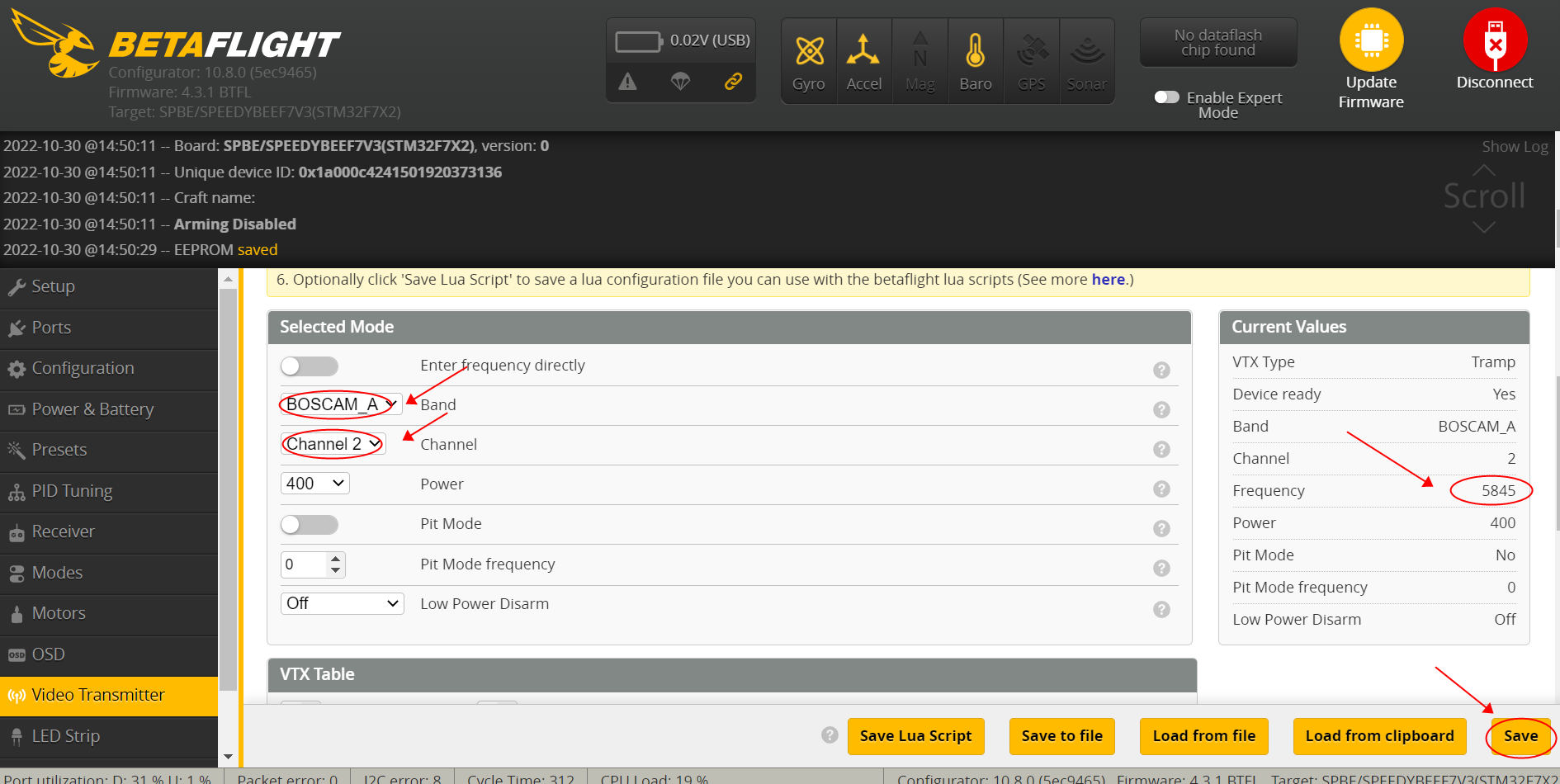The image size is (1560, 784).
Task: Toggle the Pit Mode switch
Action: pos(310,524)
